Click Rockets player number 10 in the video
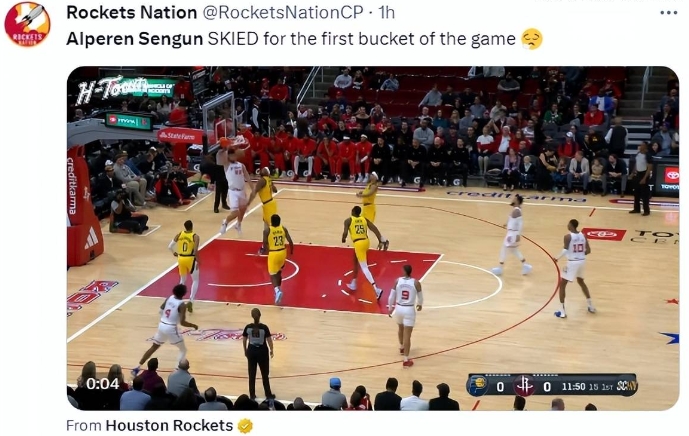689x436 pixels. 574,268
